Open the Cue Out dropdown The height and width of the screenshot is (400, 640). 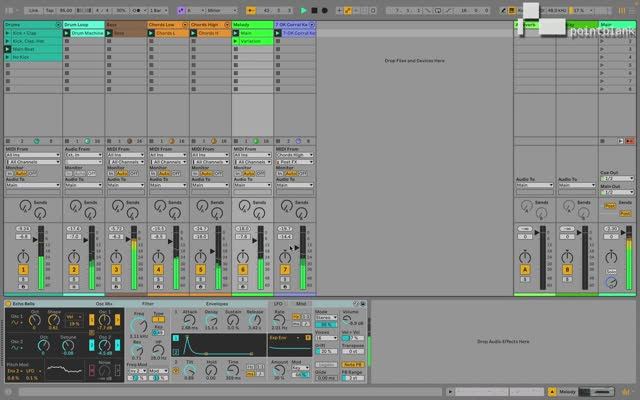(617, 179)
